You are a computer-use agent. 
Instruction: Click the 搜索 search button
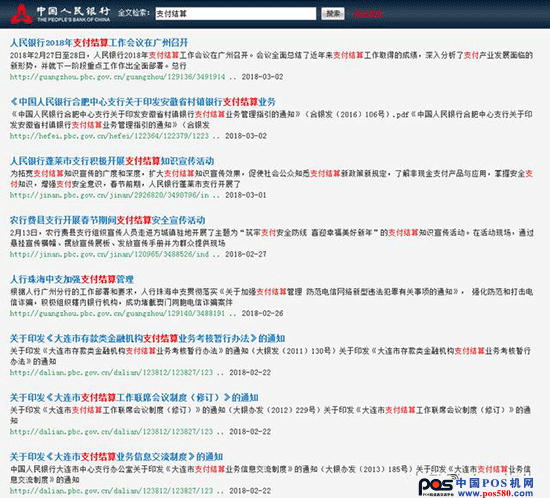(x=333, y=14)
